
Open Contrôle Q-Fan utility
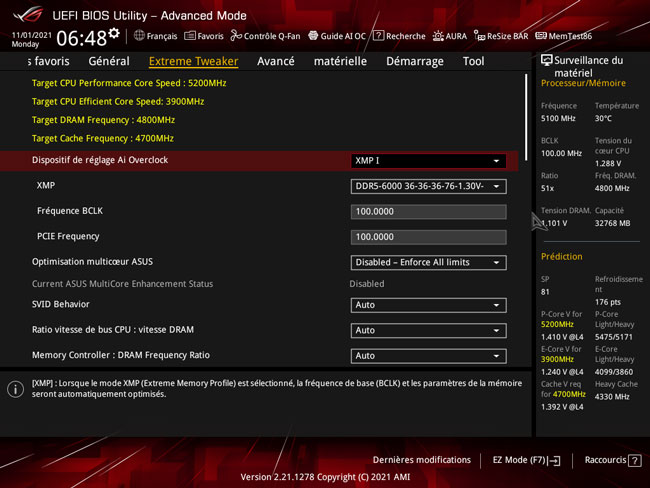coord(265,36)
